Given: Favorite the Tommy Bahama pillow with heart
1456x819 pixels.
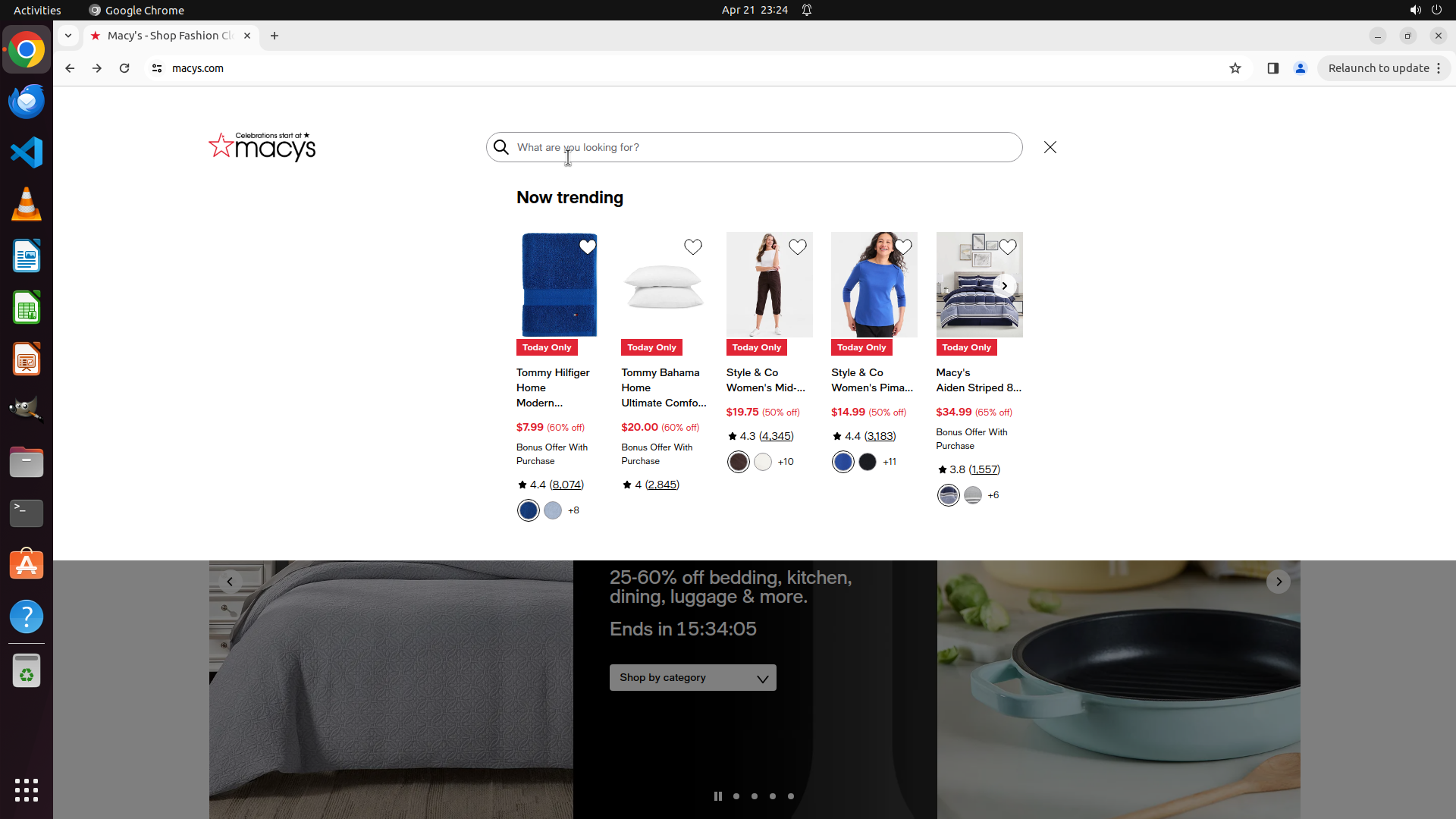Looking at the screenshot, I should point(692,246).
